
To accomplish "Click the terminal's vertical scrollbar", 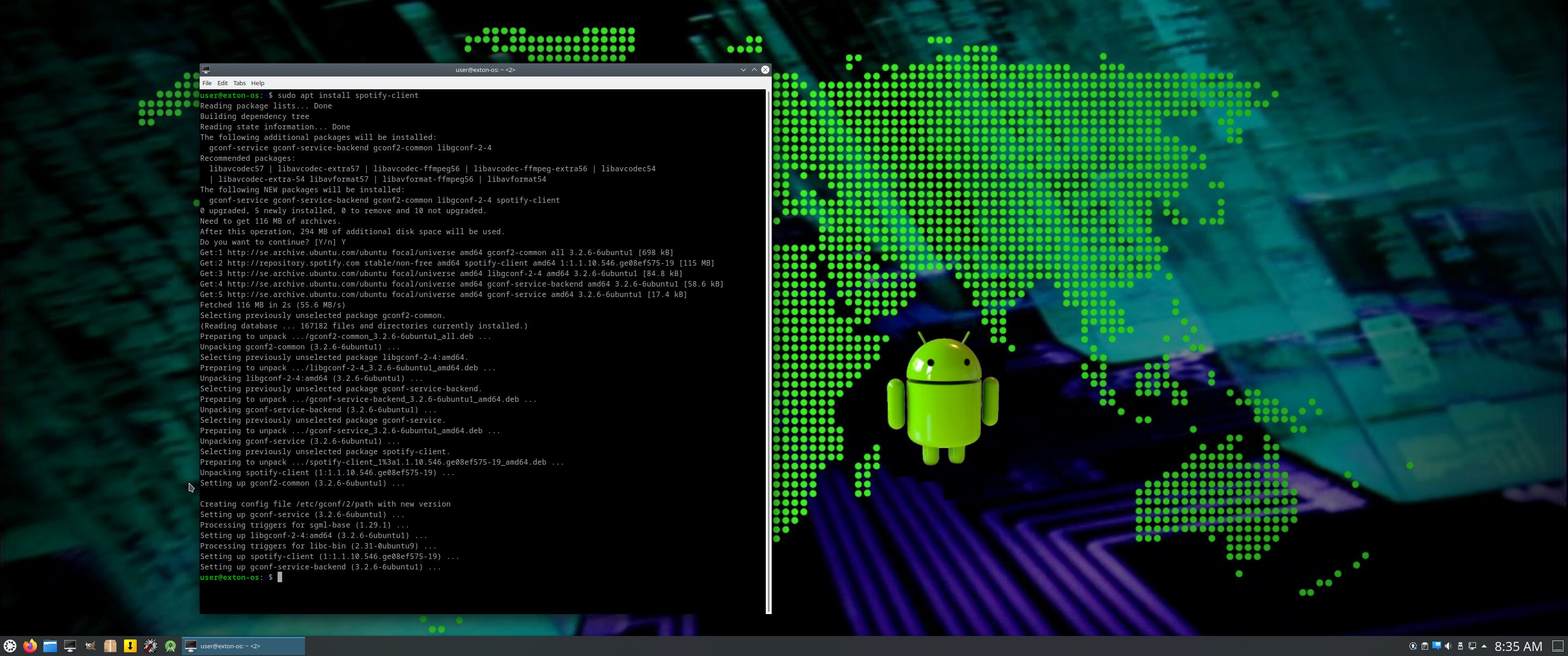I will point(768,351).
